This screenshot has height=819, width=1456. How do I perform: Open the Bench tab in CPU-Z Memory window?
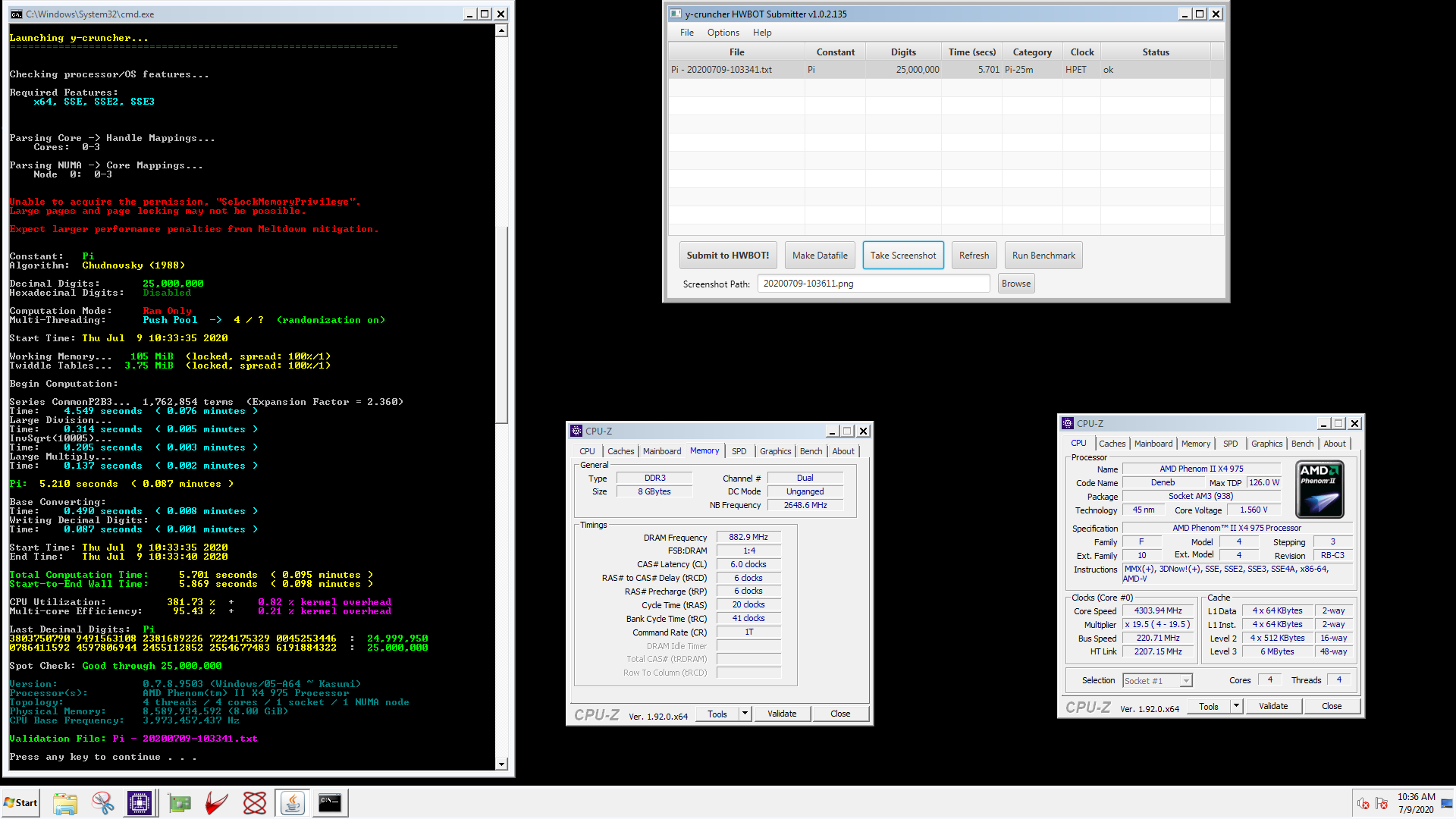(x=811, y=451)
